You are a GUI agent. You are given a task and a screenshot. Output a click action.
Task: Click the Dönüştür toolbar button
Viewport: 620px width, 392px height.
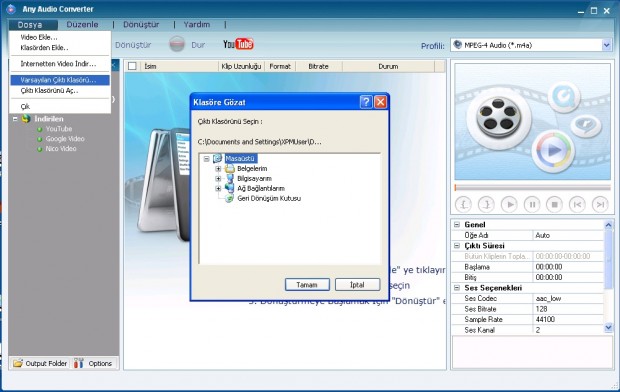tap(133, 45)
